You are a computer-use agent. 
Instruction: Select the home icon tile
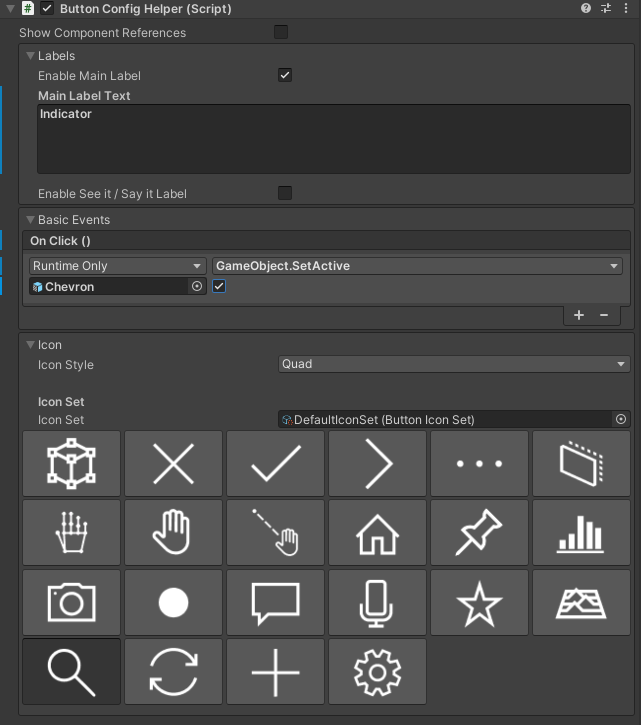tap(377, 533)
